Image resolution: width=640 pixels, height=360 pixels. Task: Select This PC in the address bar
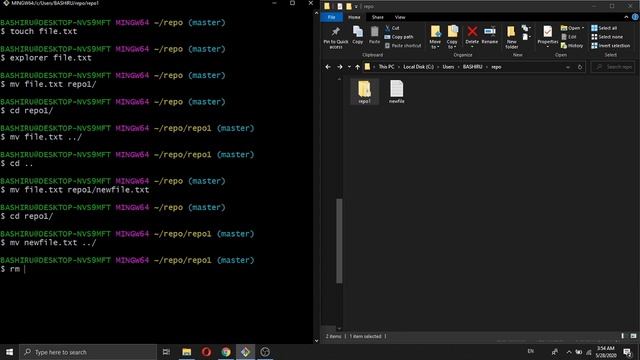click(386, 67)
